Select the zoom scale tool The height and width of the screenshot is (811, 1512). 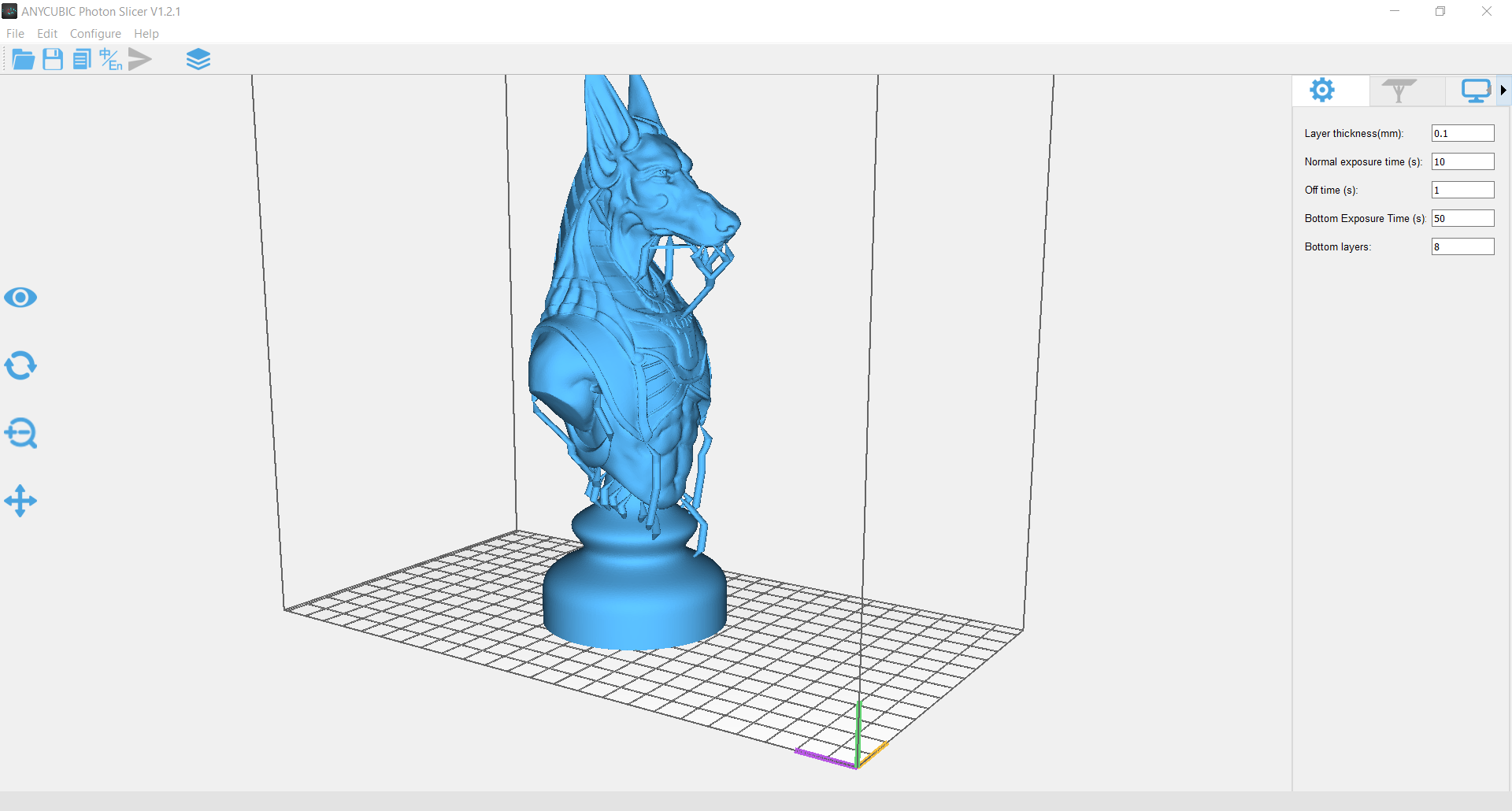pos(20,433)
